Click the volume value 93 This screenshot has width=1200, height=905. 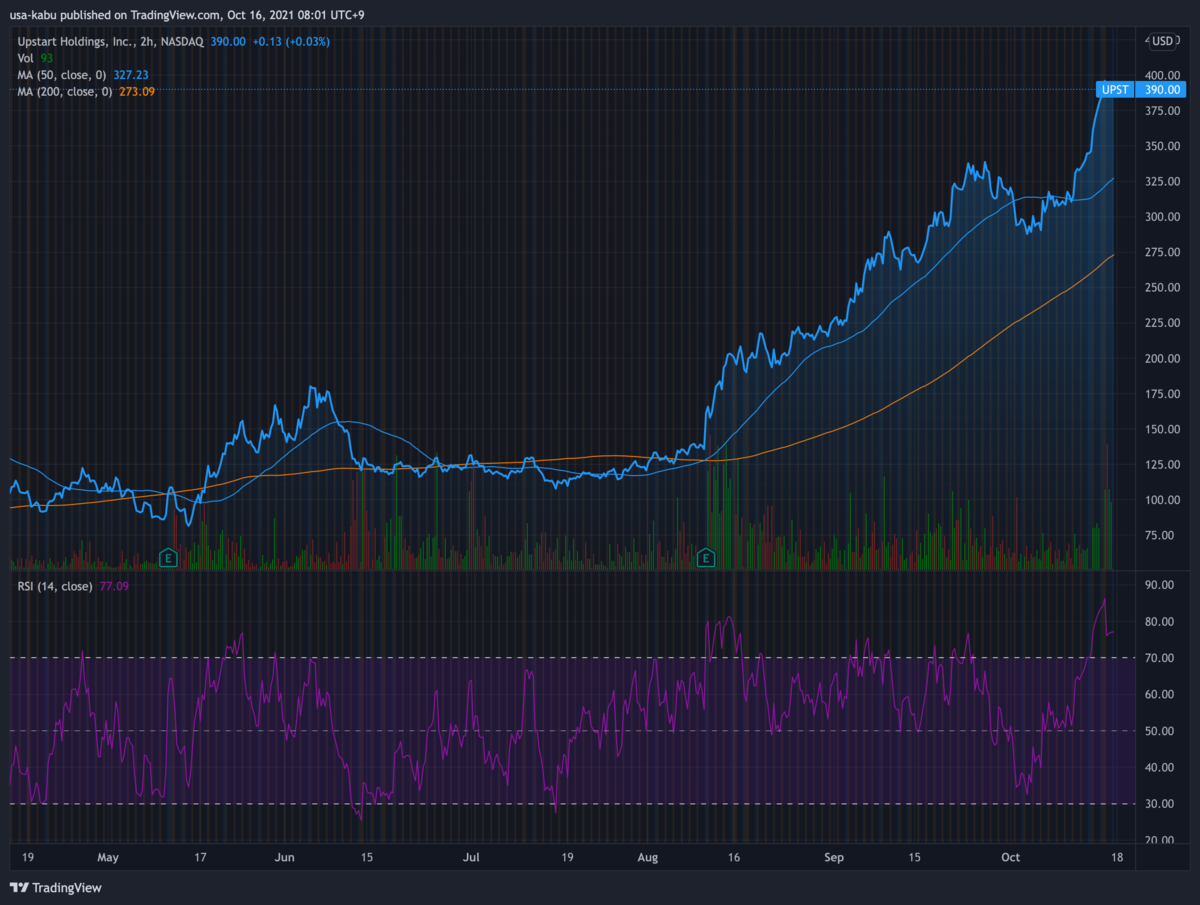point(48,58)
